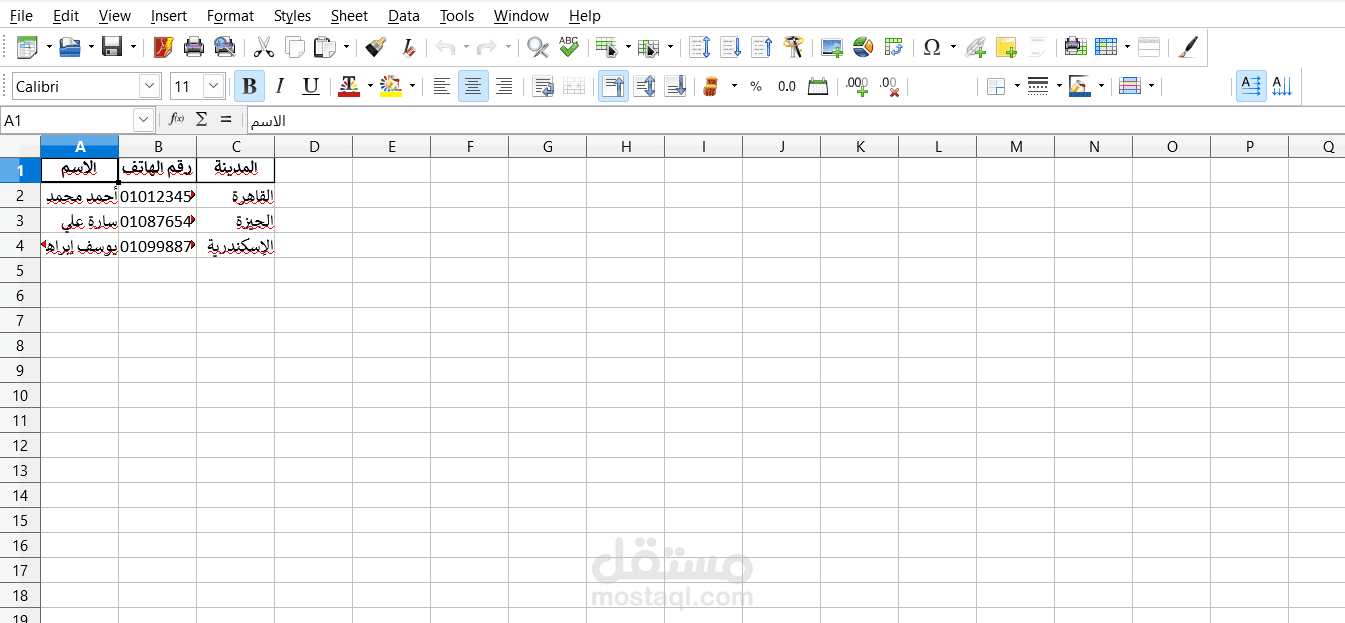Click the border color swatch
This screenshot has width=1345, height=623.
(x=1079, y=87)
